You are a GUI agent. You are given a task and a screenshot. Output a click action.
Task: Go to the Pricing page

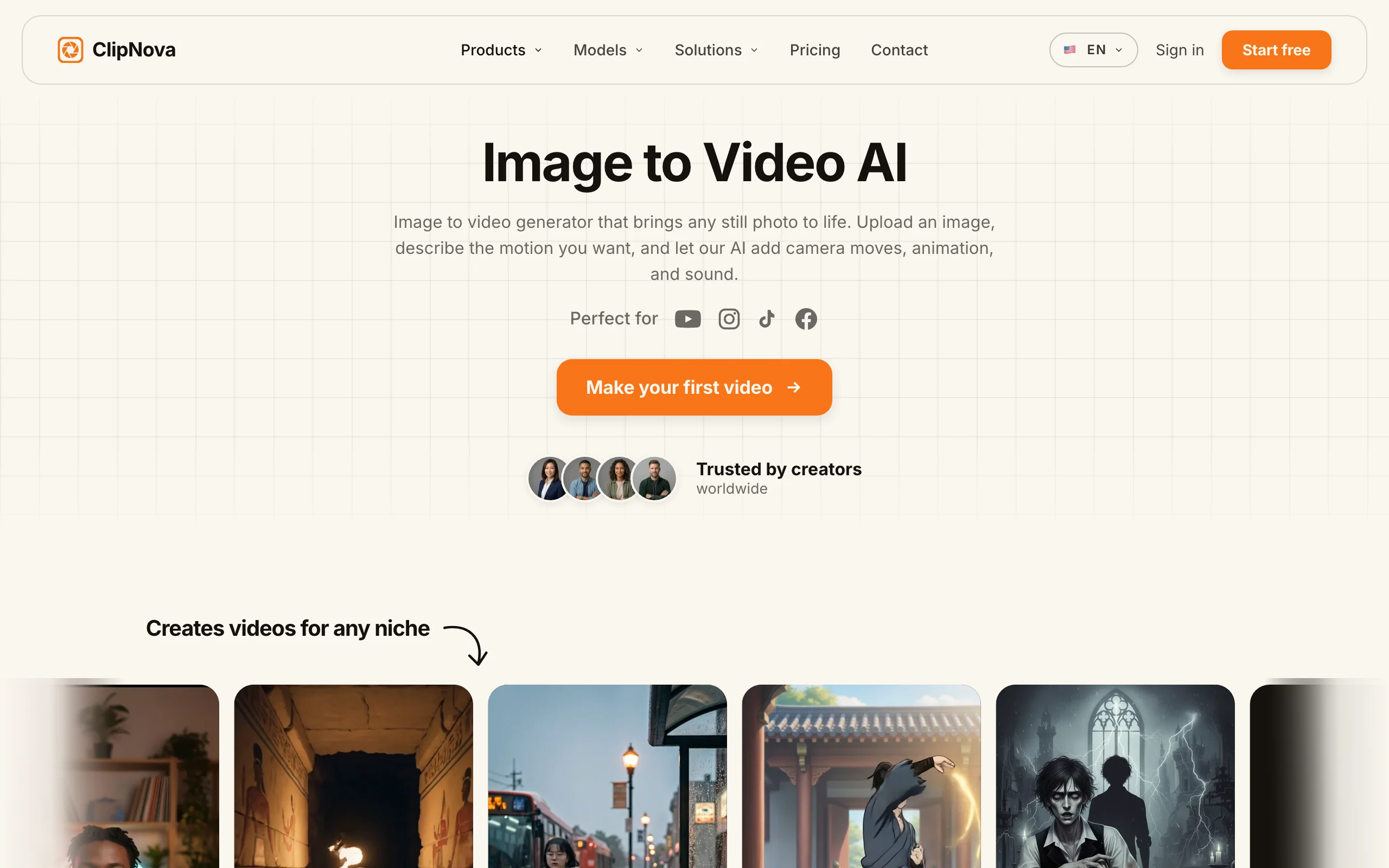[814, 50]
